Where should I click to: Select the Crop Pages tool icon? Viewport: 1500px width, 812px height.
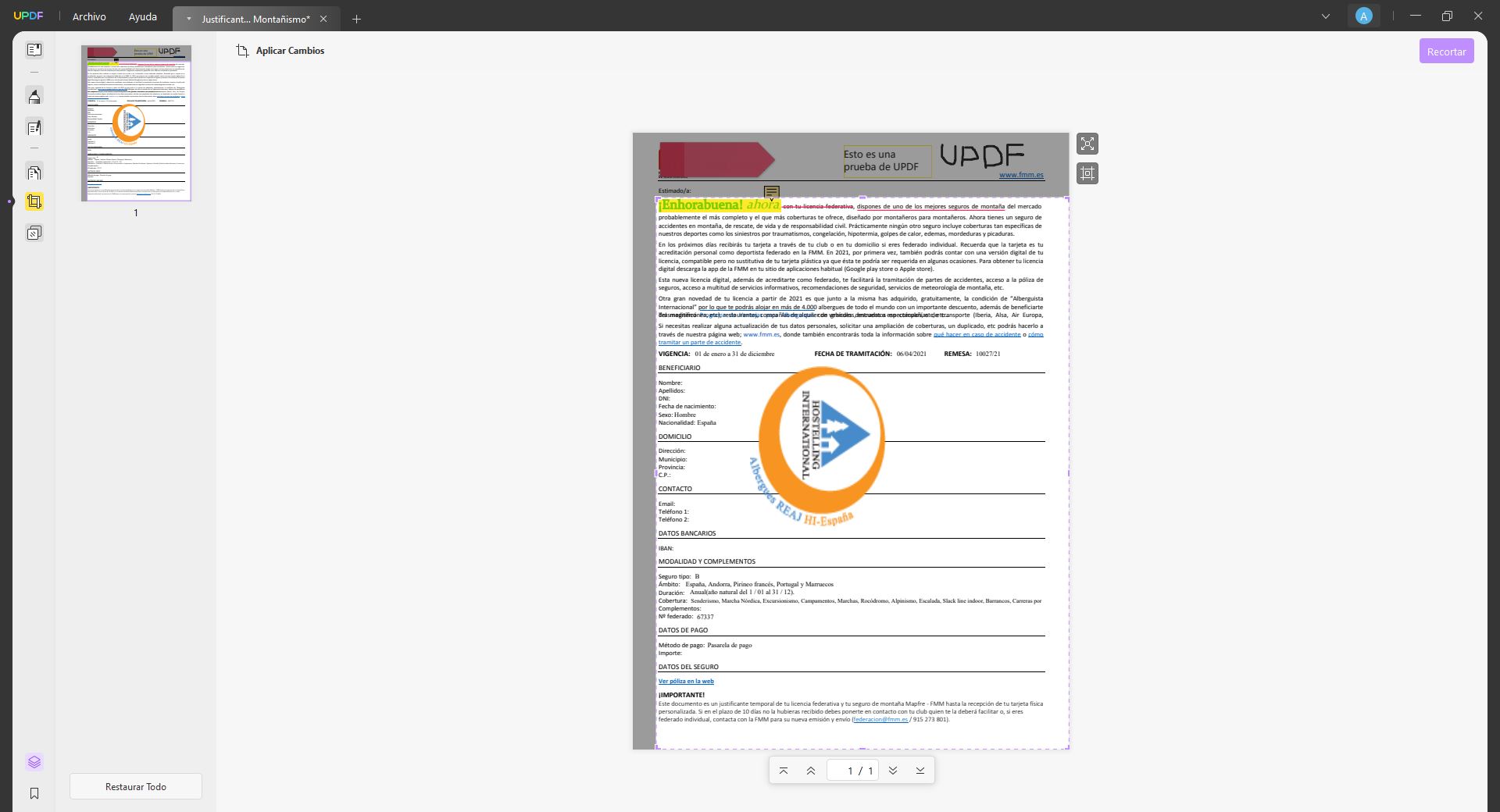click(34, 201)
